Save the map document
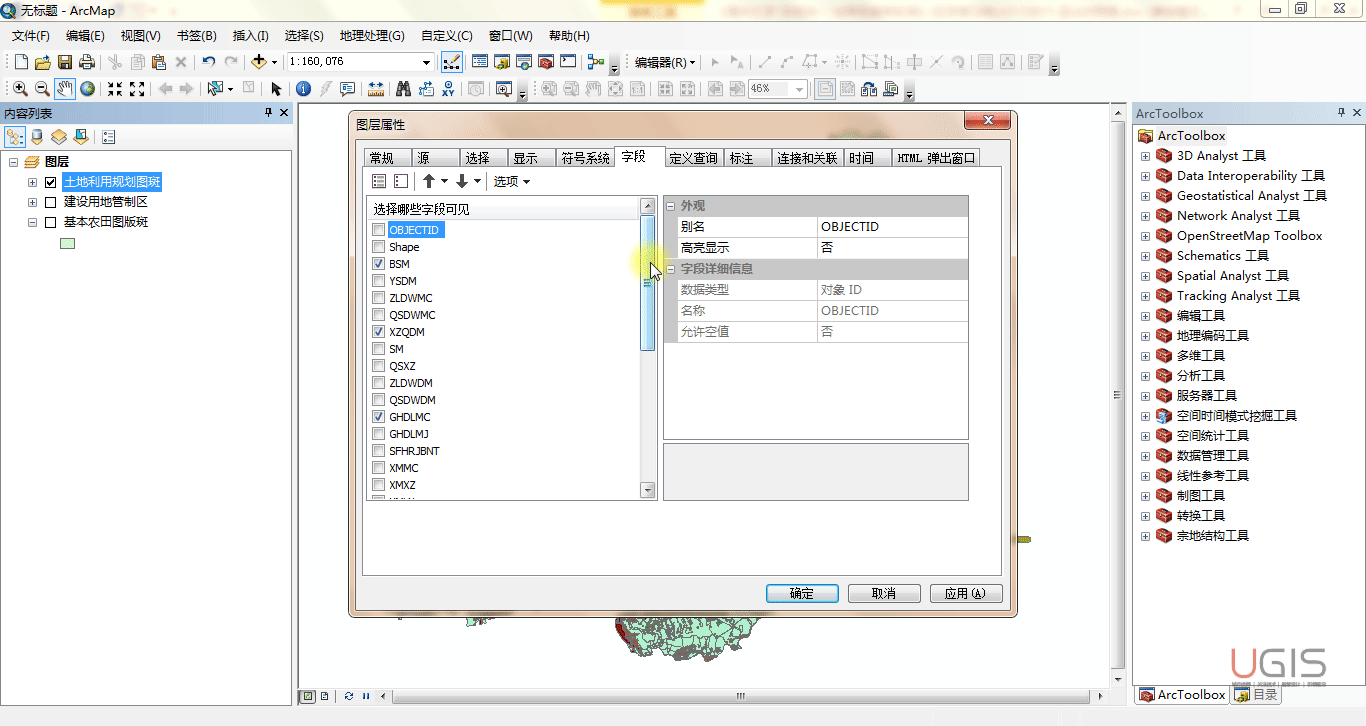The width and height of the screenshot is (1366, 726). coord(65,62)
